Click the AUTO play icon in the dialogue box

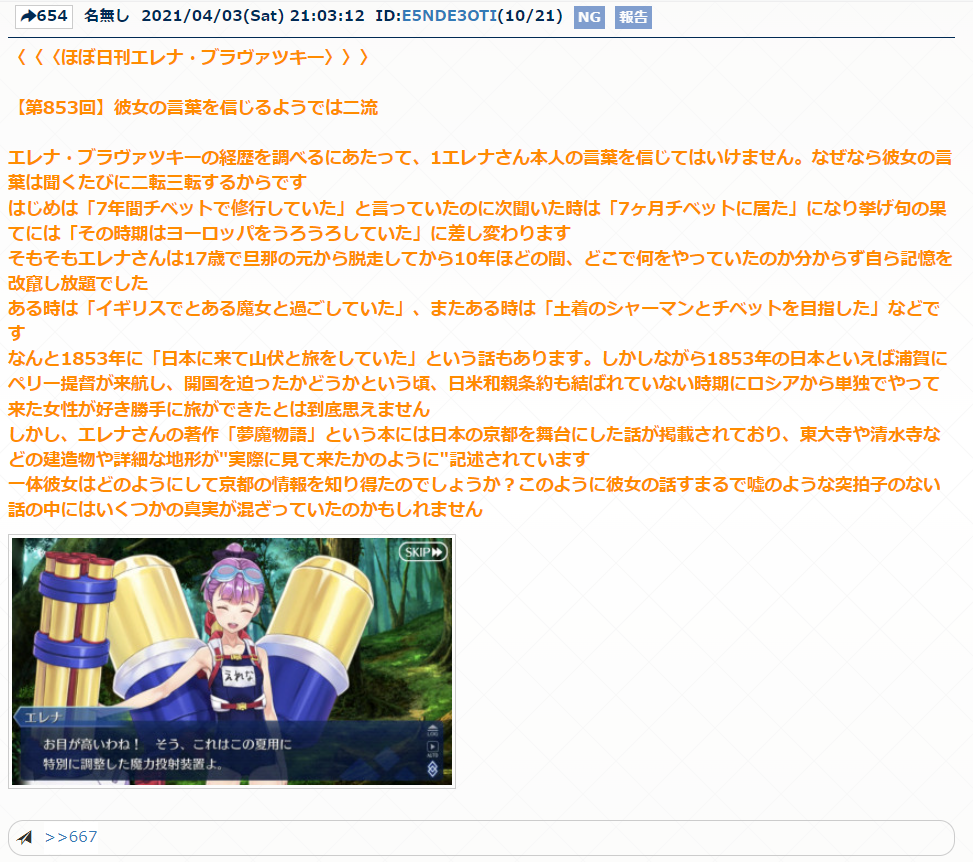coord(432,750)
